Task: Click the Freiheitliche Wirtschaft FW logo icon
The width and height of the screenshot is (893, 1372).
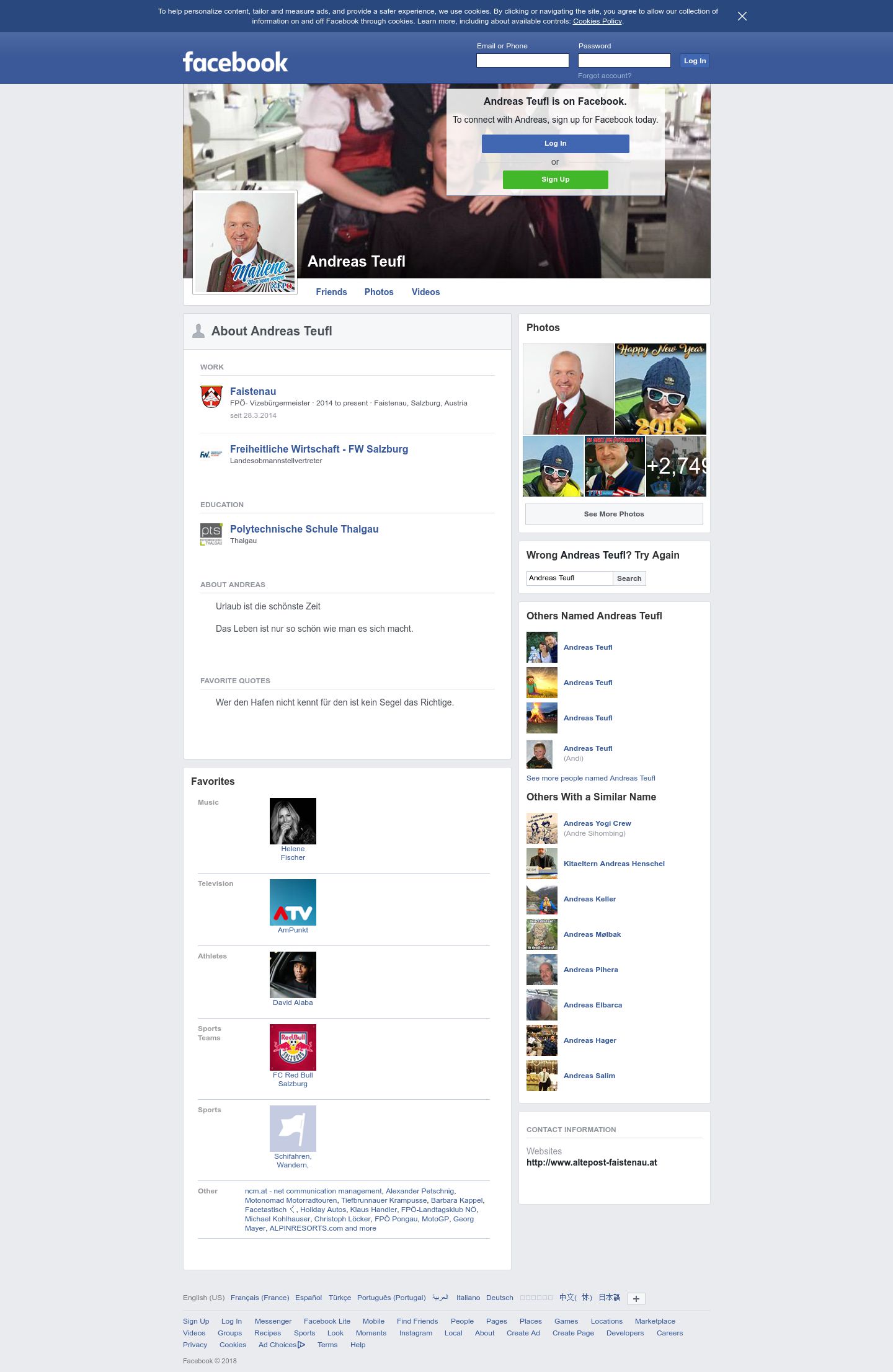Action: point(211,454)
